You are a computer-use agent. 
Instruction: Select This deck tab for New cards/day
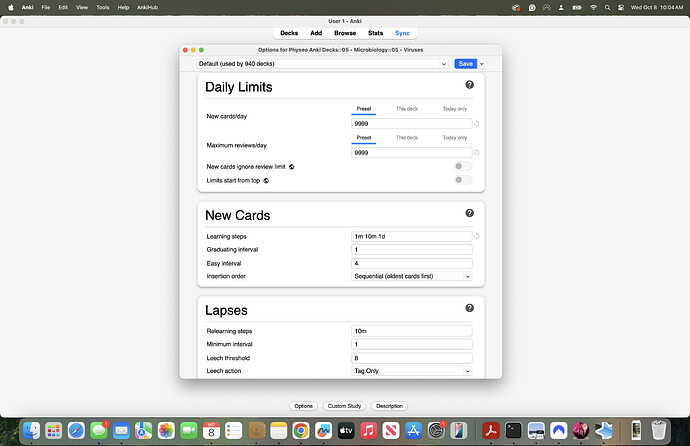pos(407,109)
